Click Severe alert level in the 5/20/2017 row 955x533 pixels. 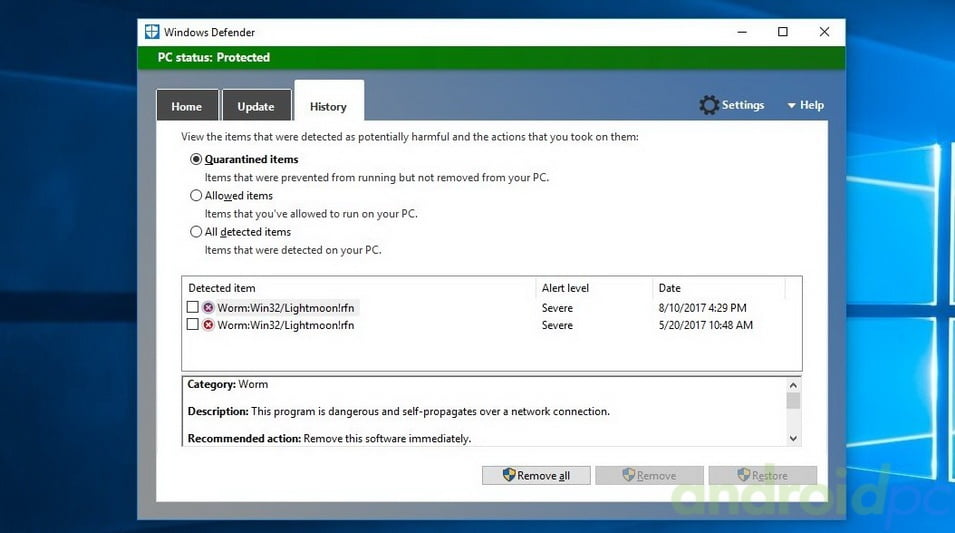[557, 325]
